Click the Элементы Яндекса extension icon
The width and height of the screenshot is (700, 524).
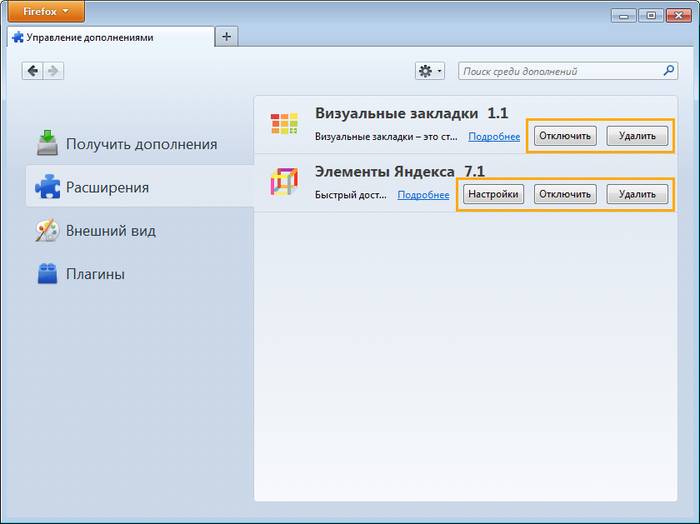pyautogui.click(x=284, y=182)
